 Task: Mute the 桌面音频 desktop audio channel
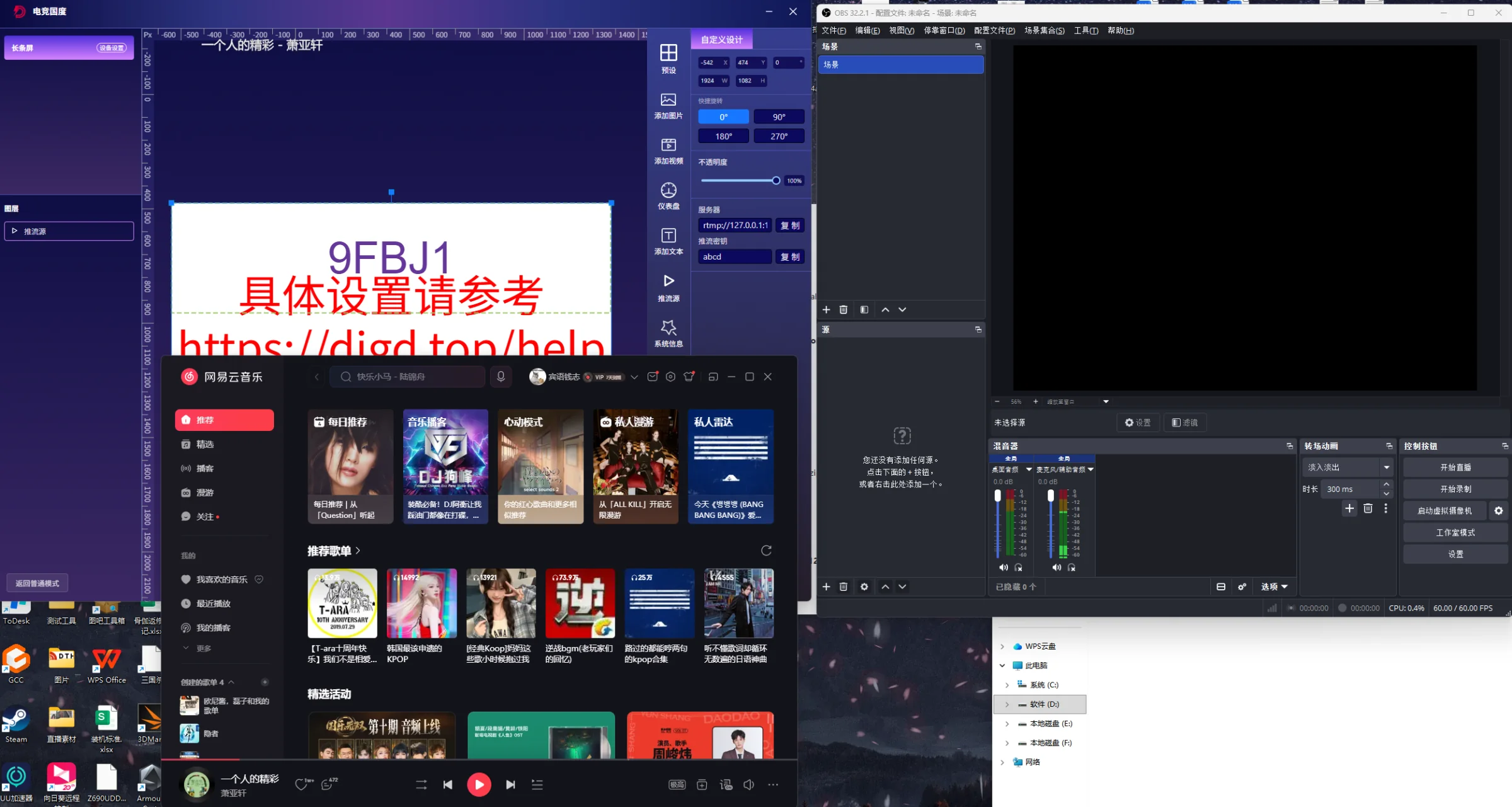pyautogui.click(x=1003, y=568)
